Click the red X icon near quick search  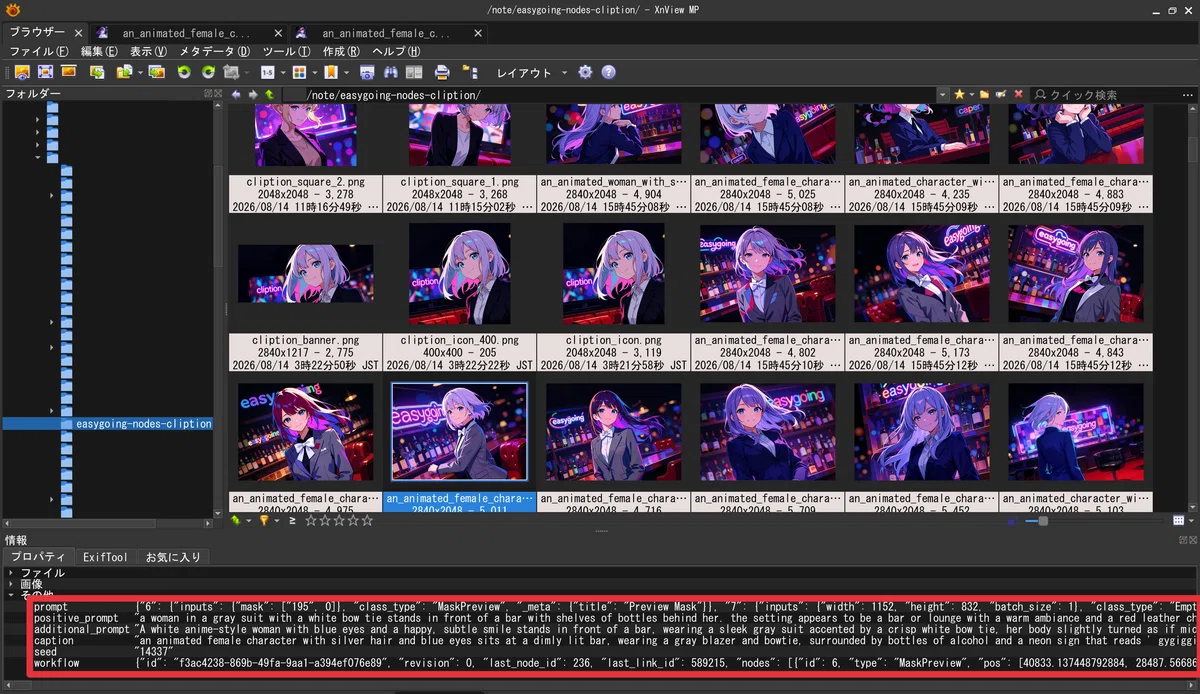coord(1018,94)
